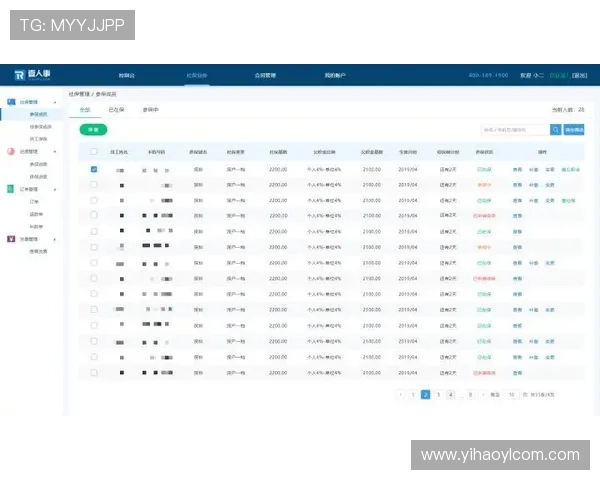Click the green document icon in sidebar
This screenshot has height=480, width=600.
(x=10, y=189)
